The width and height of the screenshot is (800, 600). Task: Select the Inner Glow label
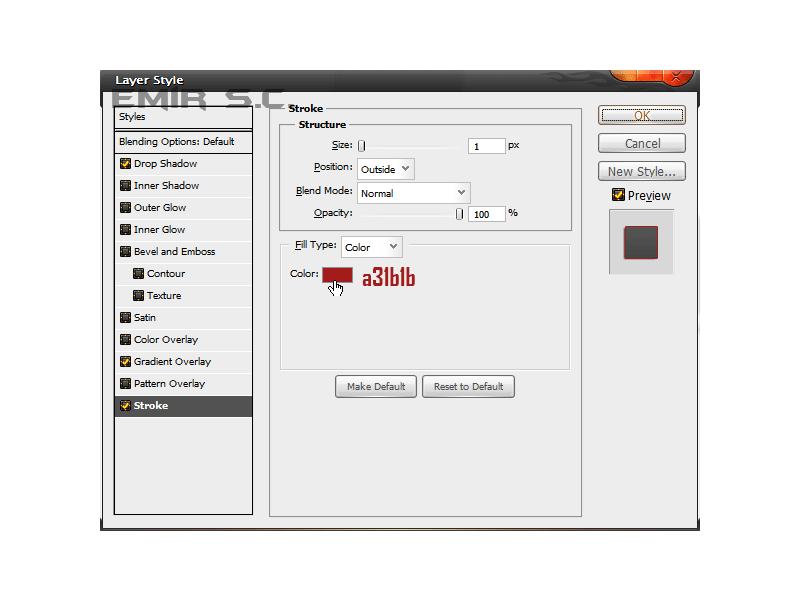pos(159,230)
